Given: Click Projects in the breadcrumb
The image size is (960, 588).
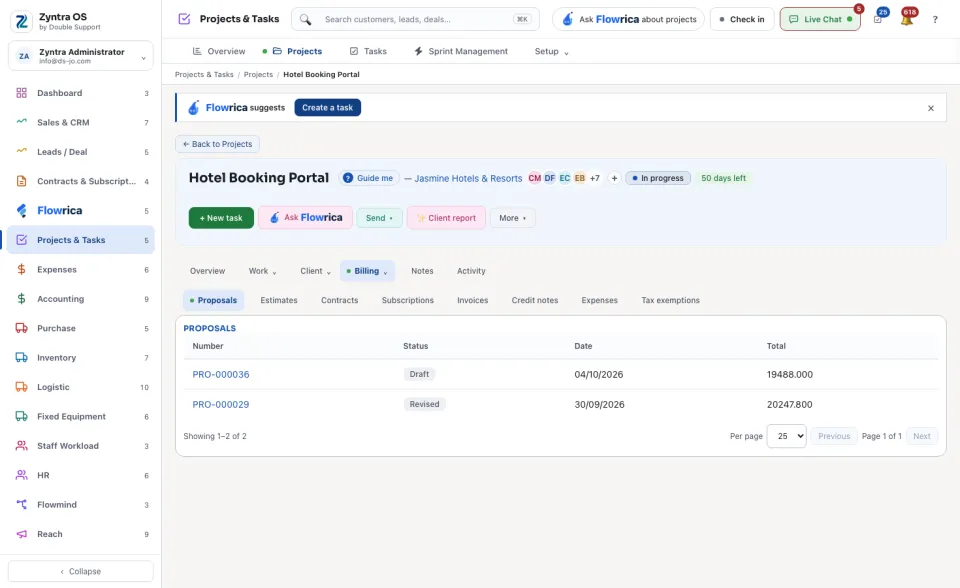Looking at the screenshot, I should coord(258,75).
